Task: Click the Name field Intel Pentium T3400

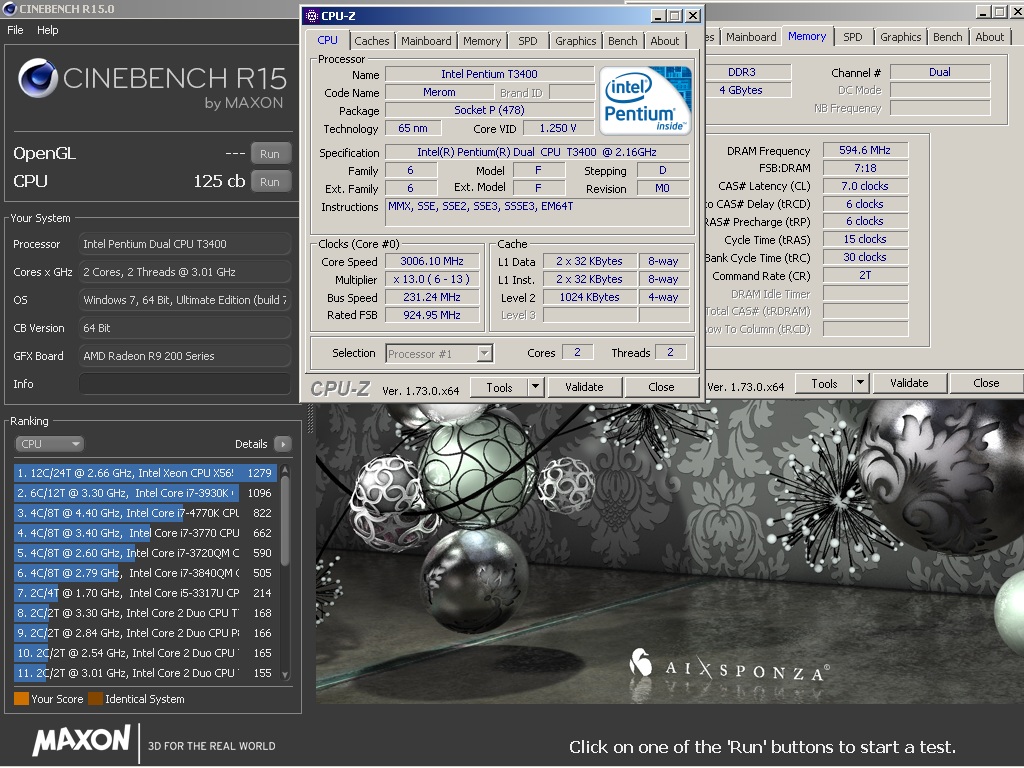Action: tap(489, 74)
